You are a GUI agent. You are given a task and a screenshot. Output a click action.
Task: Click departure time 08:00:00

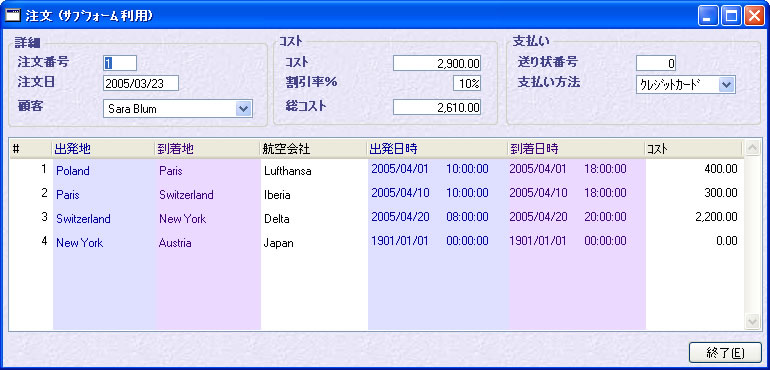click(467, 217)
